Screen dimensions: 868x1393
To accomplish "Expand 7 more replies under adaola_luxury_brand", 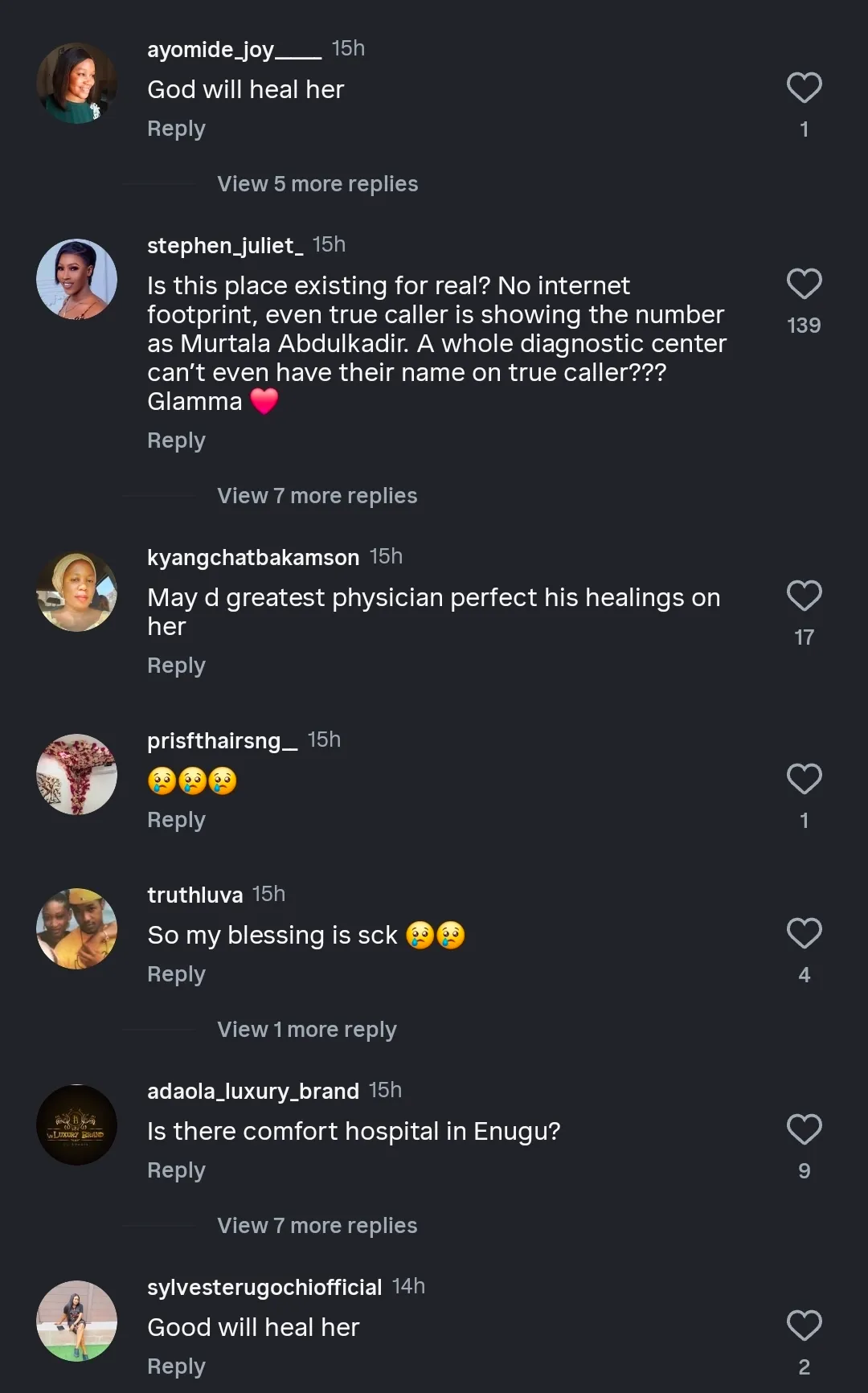I will point(317,1226).
